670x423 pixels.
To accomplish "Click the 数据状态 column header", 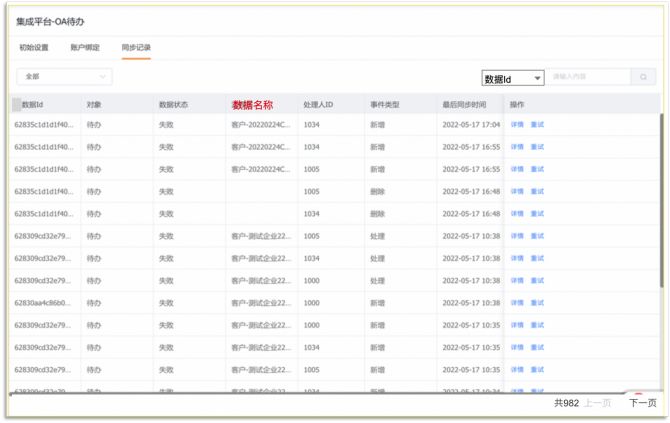I will tap(173, 104).
